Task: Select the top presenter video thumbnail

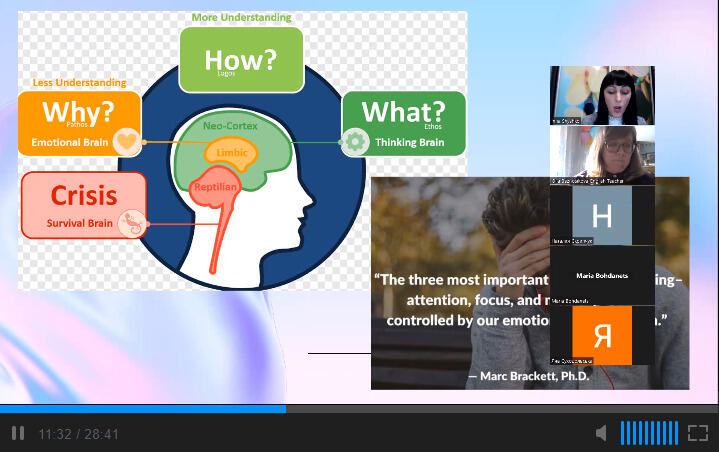Action: [x=602, y=95]
